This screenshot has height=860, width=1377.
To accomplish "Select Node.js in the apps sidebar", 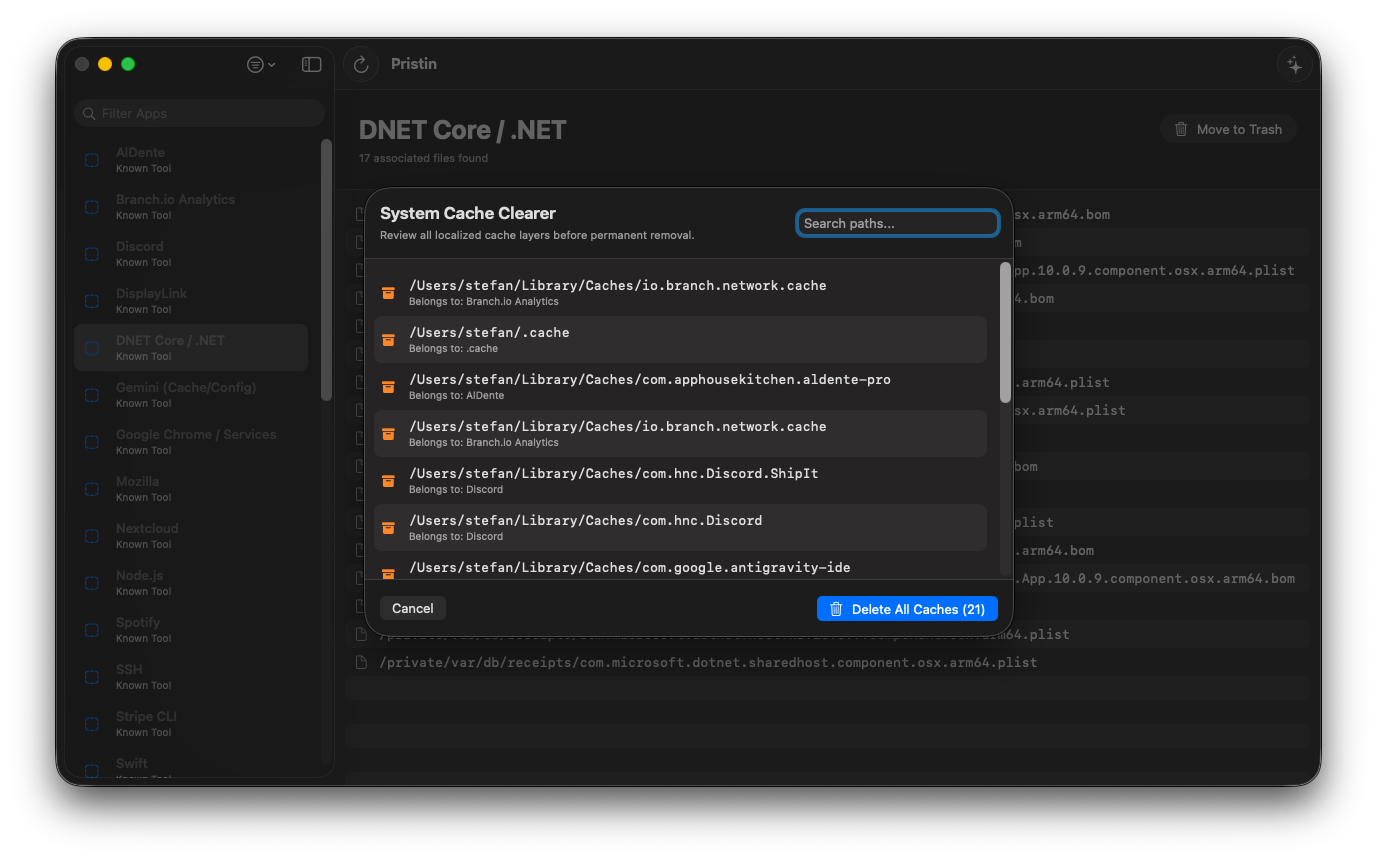I will pyautogui.click(x=191, y=582).
